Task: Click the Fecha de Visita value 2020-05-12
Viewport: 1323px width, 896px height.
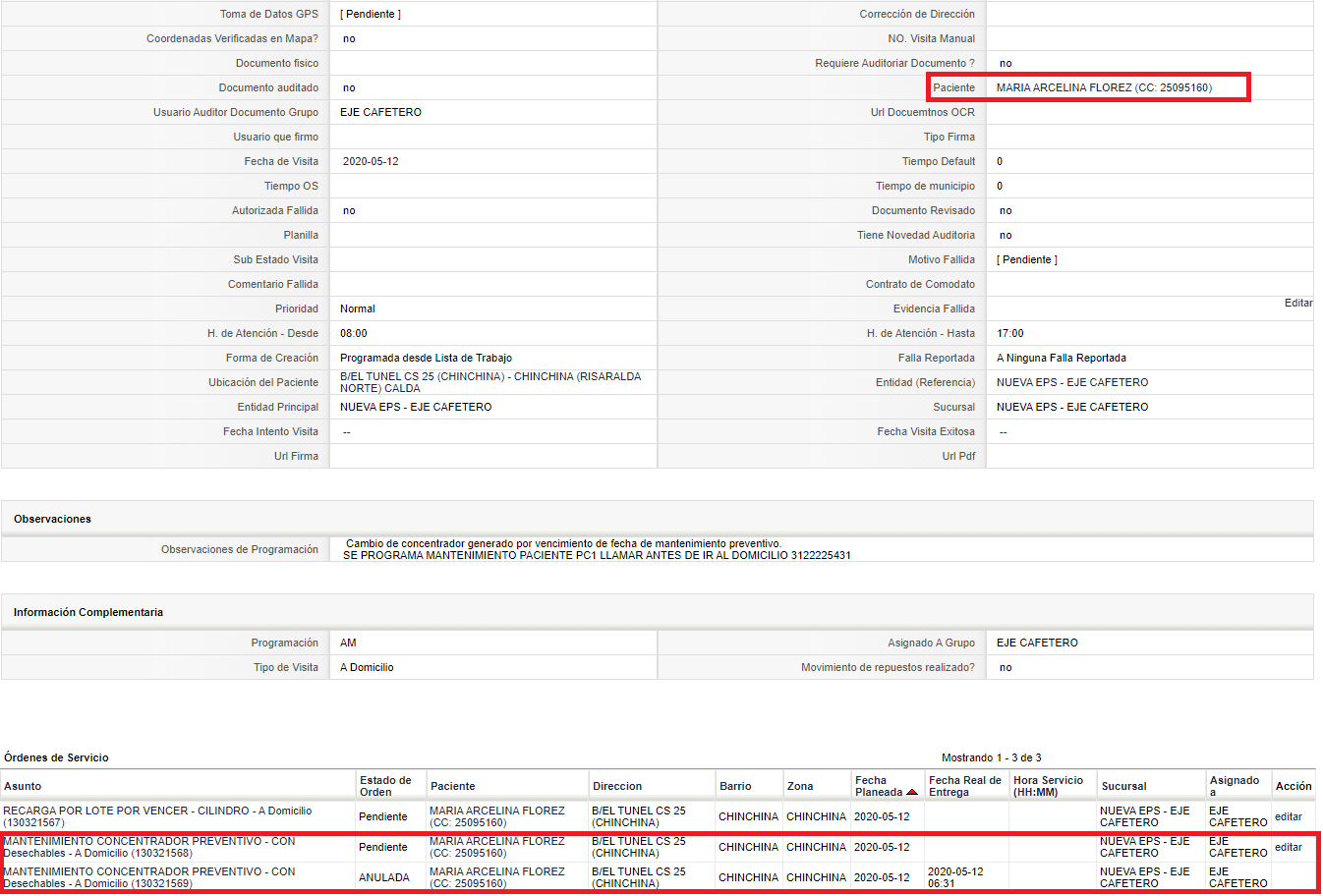Action: (371, 161)
